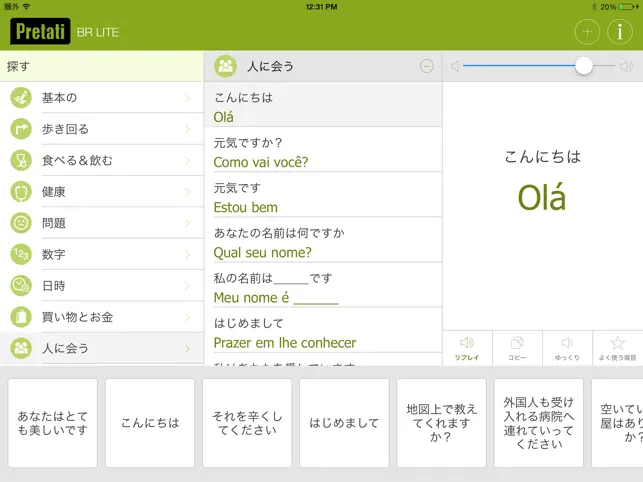Open the 問題 category row
The height and width of the screenshot is (482, 643).
(102, 223)
